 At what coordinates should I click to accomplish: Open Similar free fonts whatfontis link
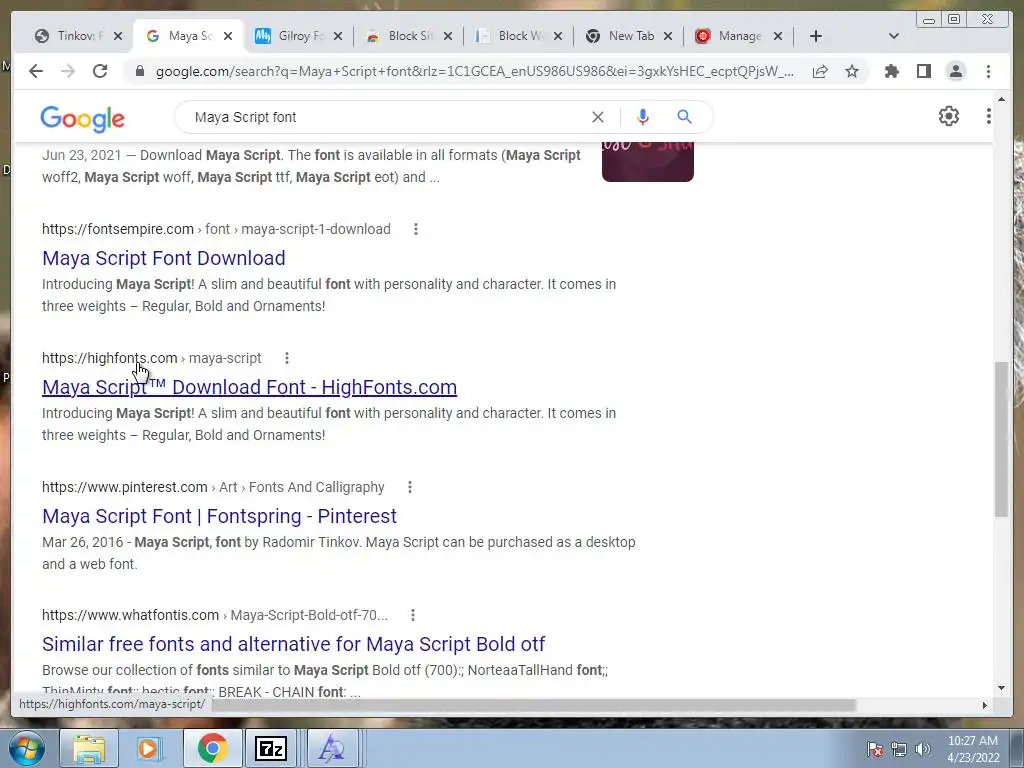coord(293,644)
